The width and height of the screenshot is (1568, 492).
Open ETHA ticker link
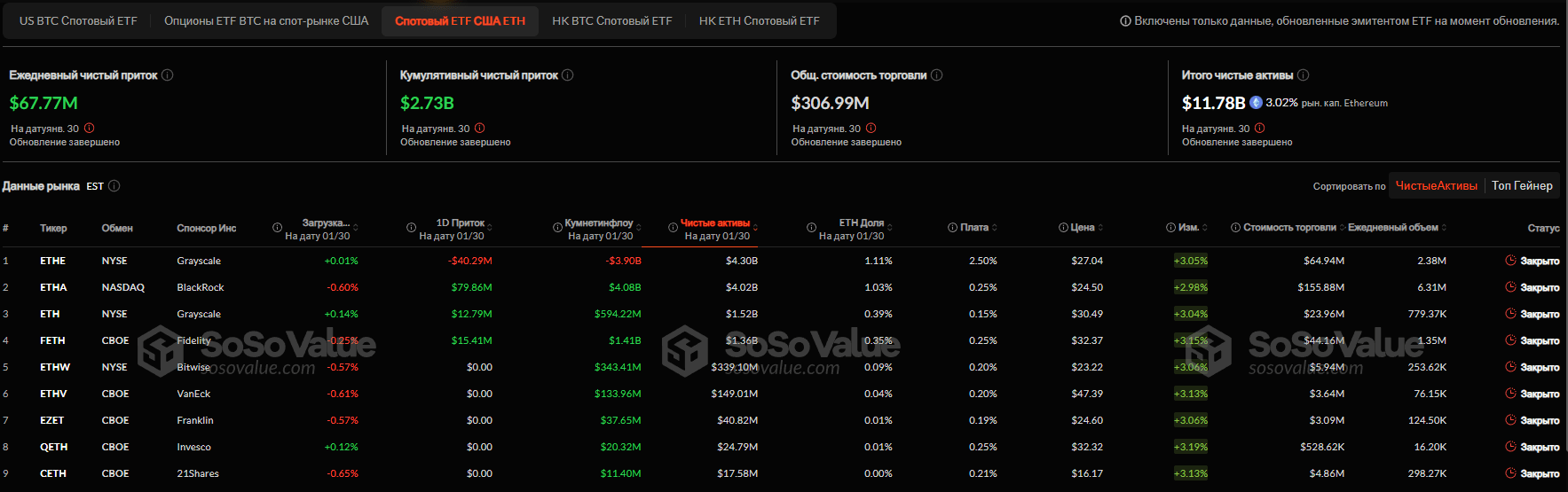53,287
